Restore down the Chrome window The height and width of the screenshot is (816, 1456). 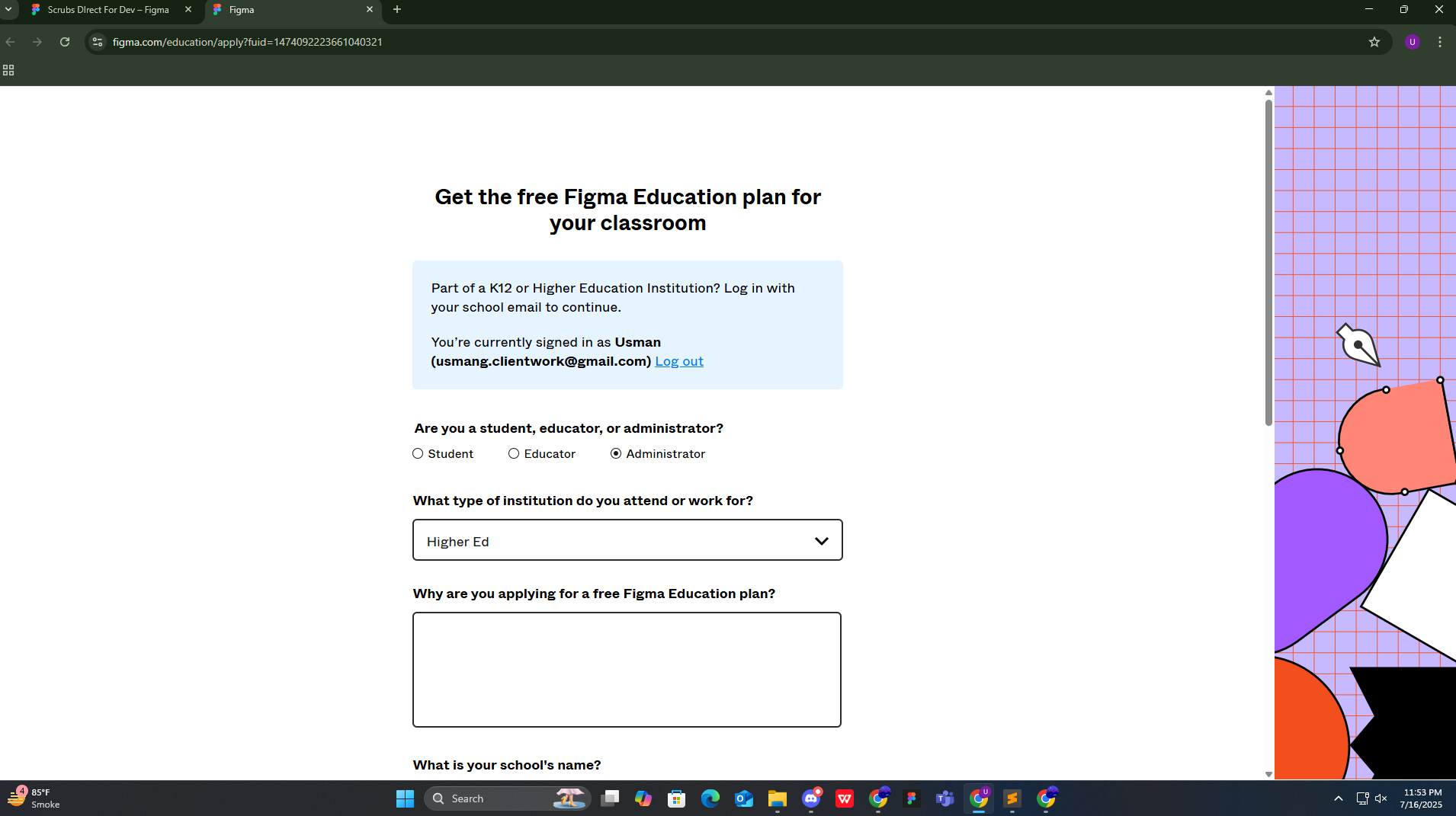[1404, 10]
